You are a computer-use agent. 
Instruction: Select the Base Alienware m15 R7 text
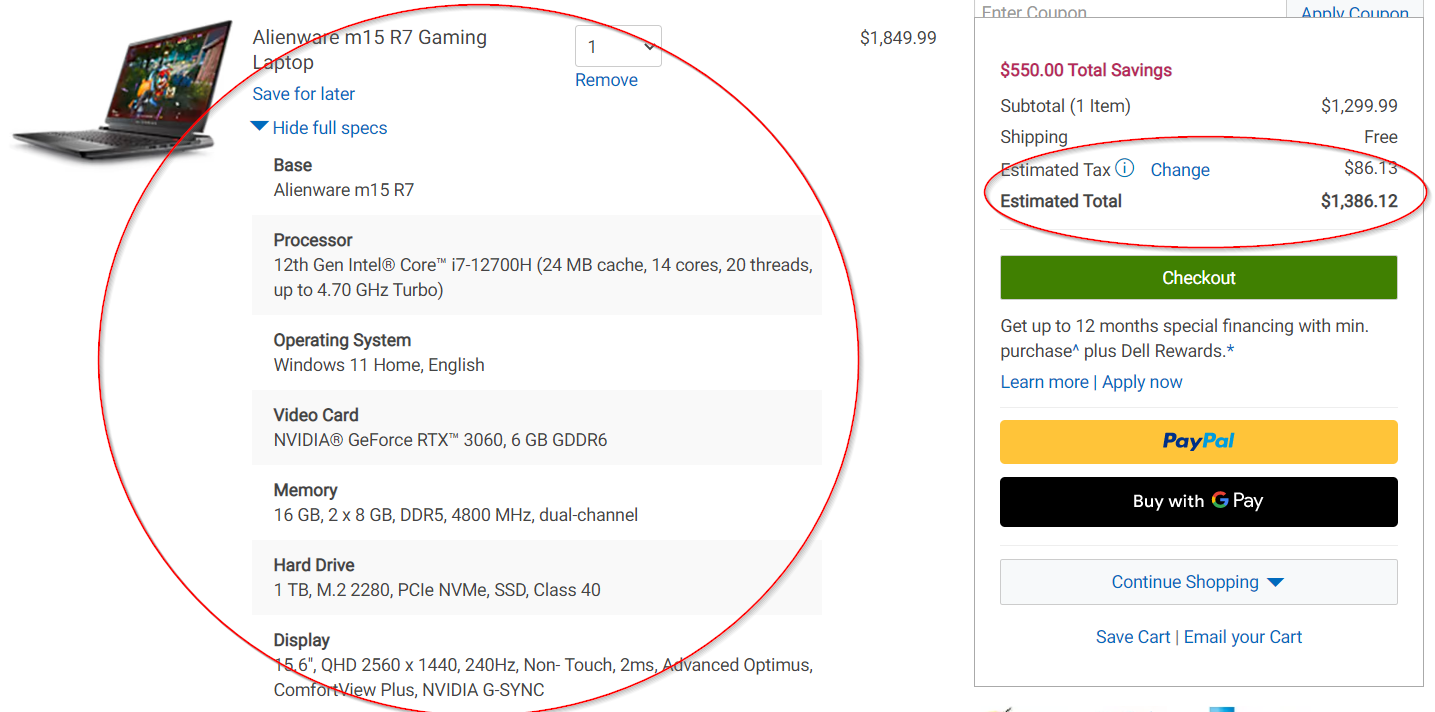344,190
